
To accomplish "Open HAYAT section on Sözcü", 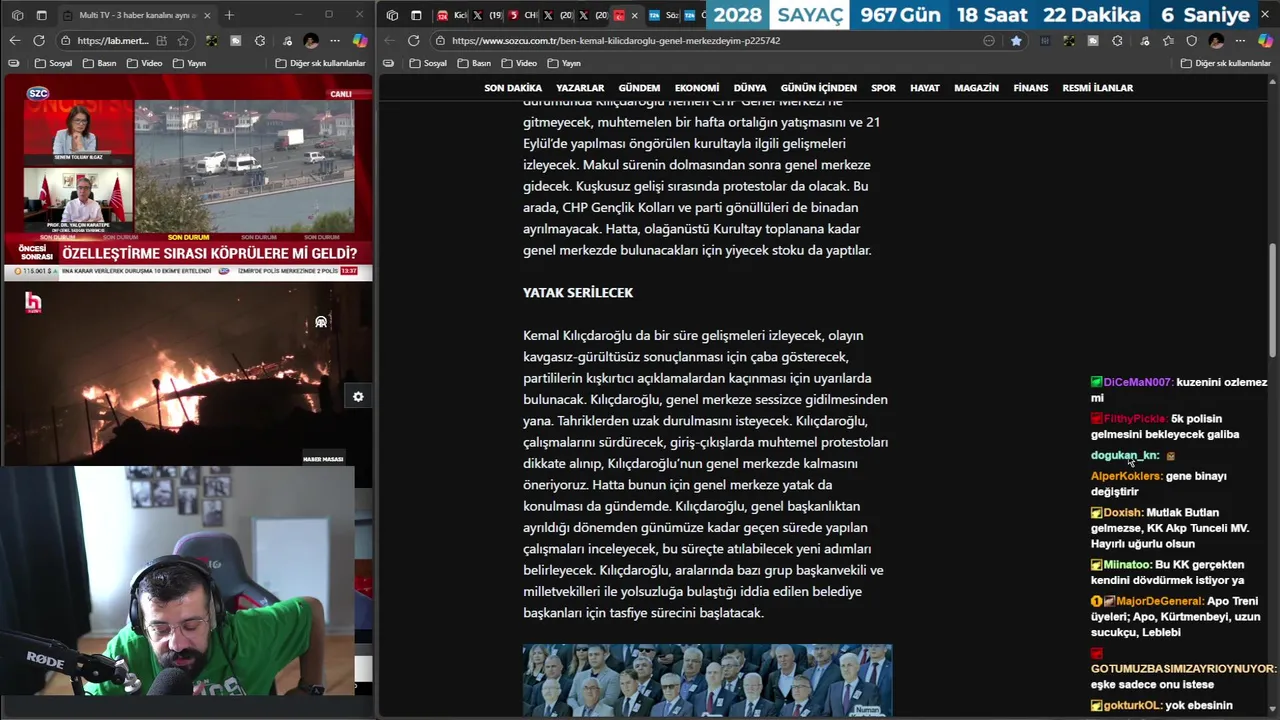I will (x=925, y=88).
